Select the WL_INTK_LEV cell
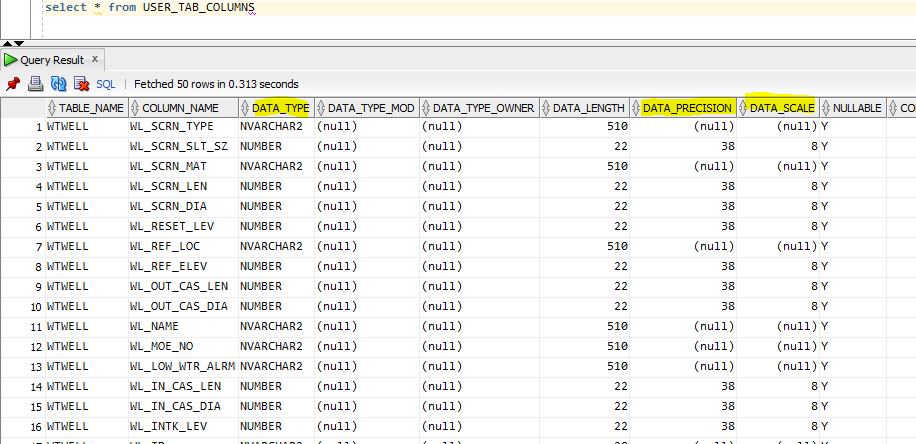Screen dimensions: 916x444 pos(183,426)
